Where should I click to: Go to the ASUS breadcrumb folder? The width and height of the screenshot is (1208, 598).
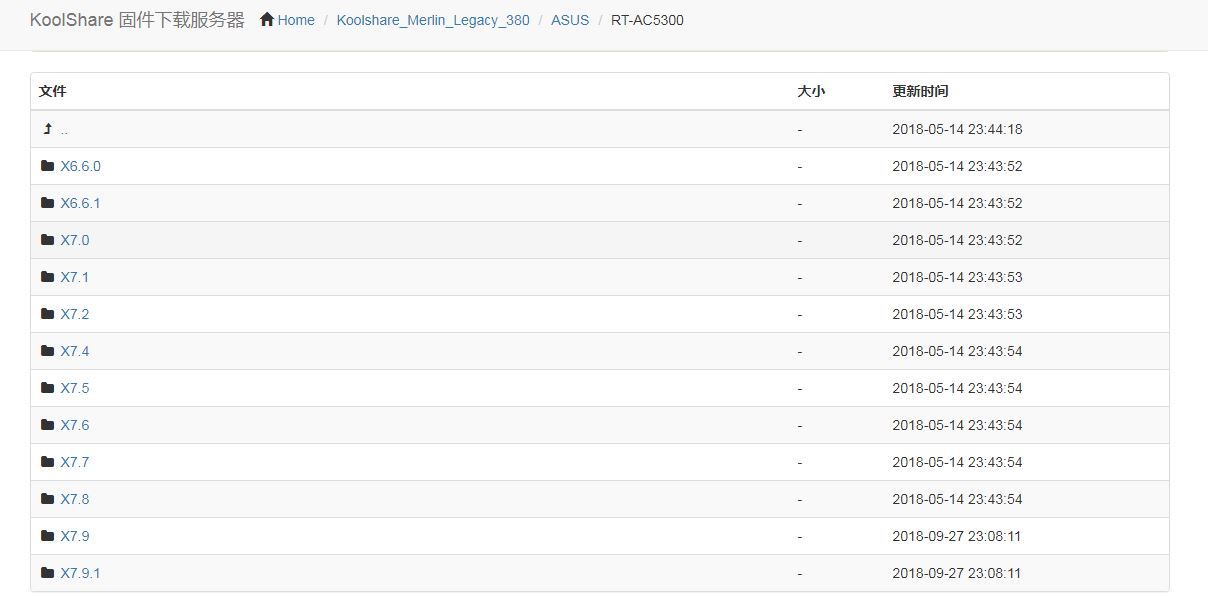pos(570,20)
